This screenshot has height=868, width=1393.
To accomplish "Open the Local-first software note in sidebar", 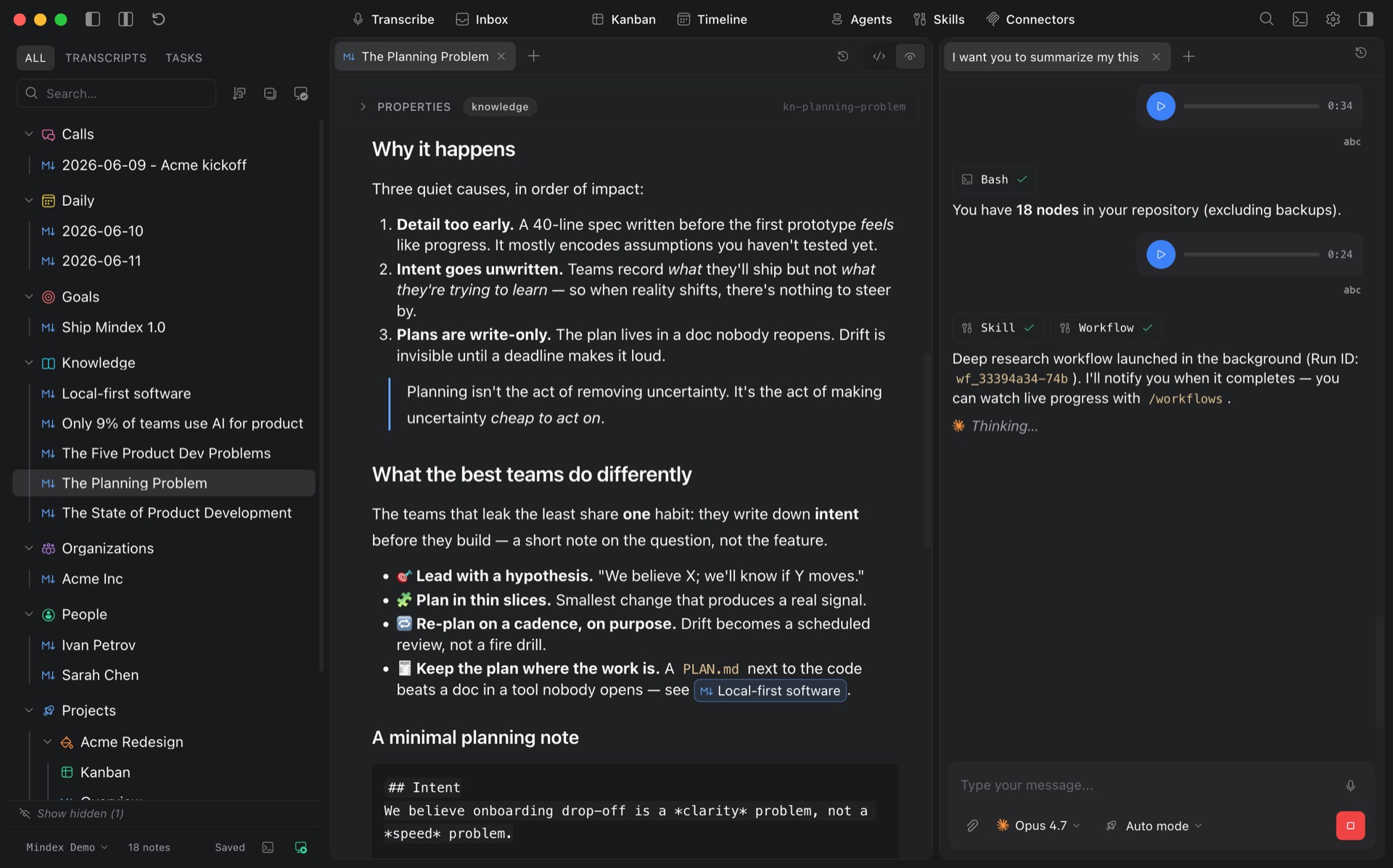I will pos(164,394).
